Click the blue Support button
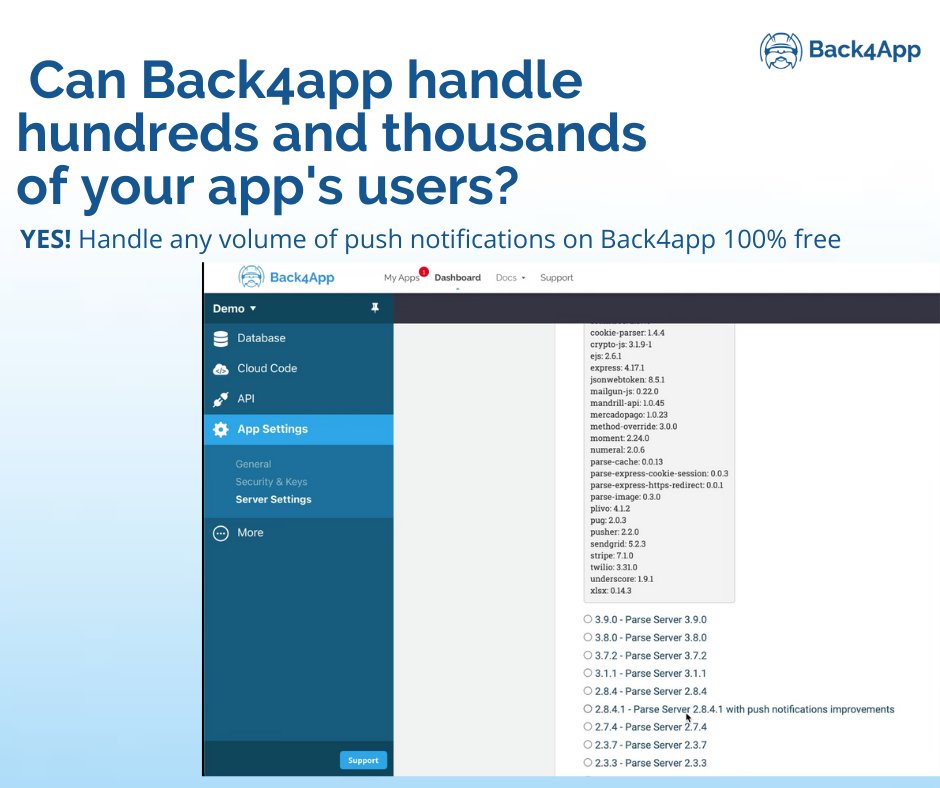This screenshot has height=788, width=940. click(363, 760)
